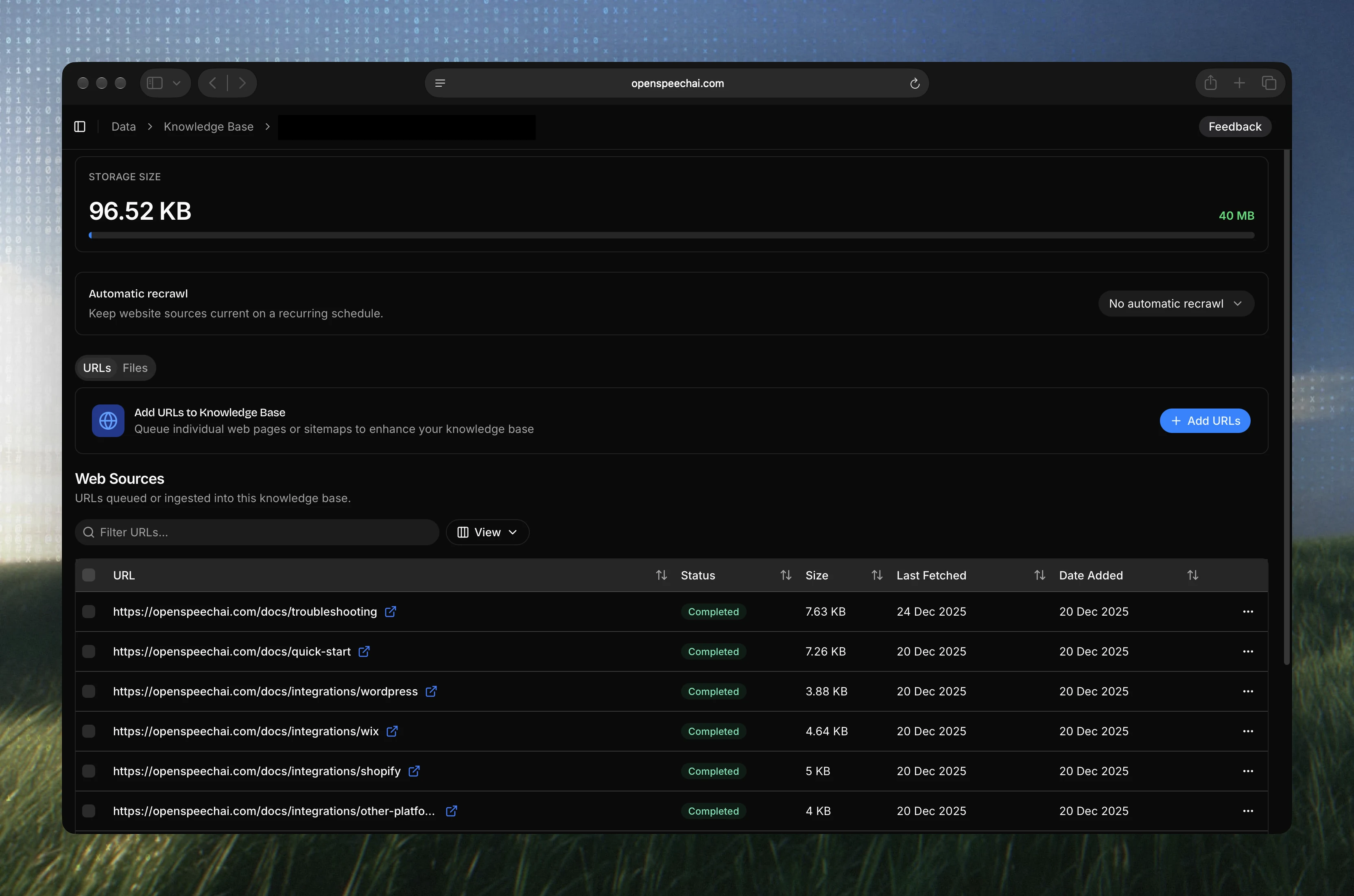Open the quick-start docs URL link
The image size is (1354, 896).
[x=232, y=651]
